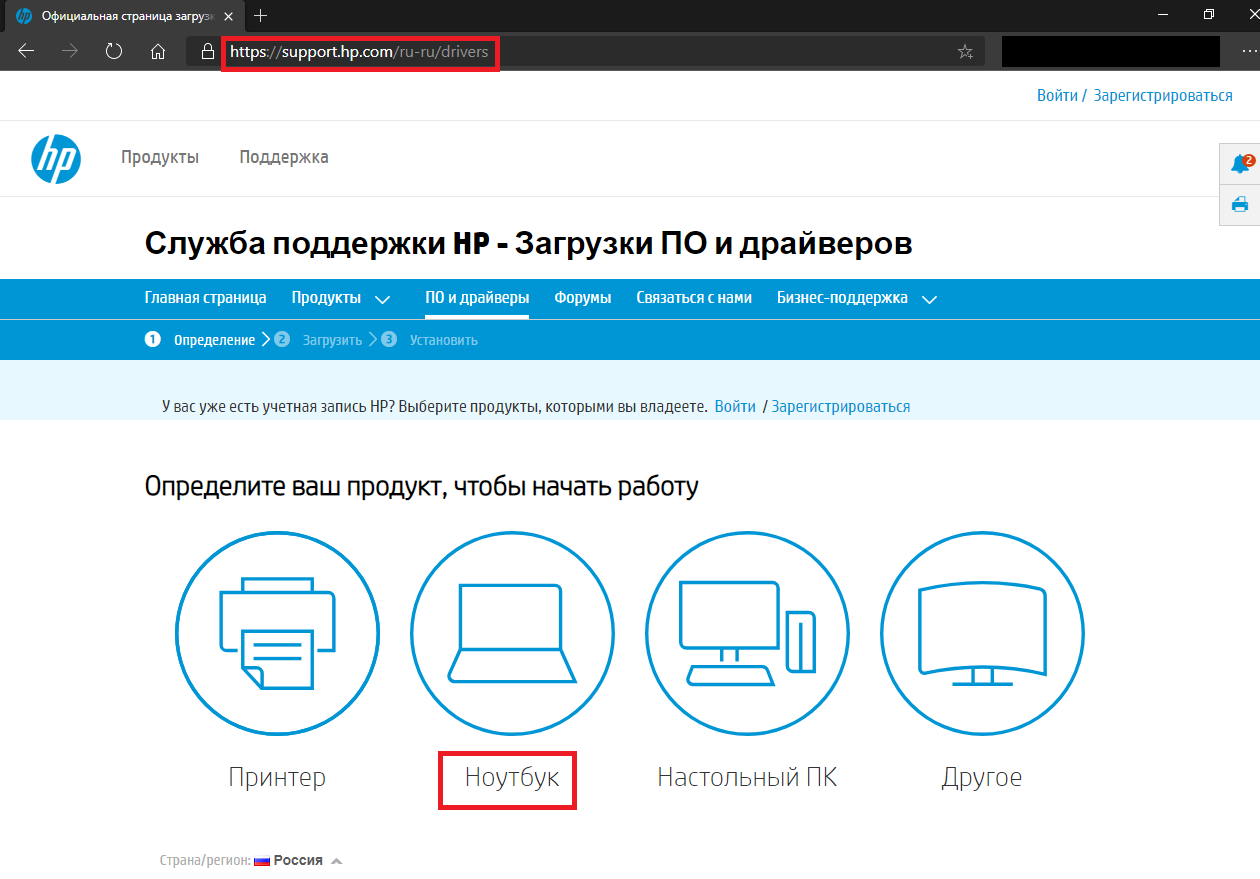Image resolution: width=1260 pixels, height=879 pixels.
Task: Click Войти link at the top right
Action: coord(1057,96)
